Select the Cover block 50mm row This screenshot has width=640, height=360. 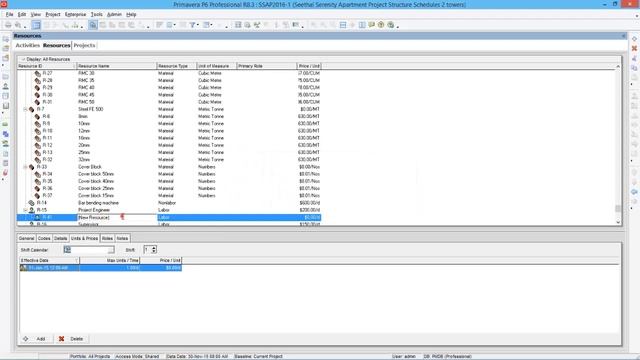(169, 174)
